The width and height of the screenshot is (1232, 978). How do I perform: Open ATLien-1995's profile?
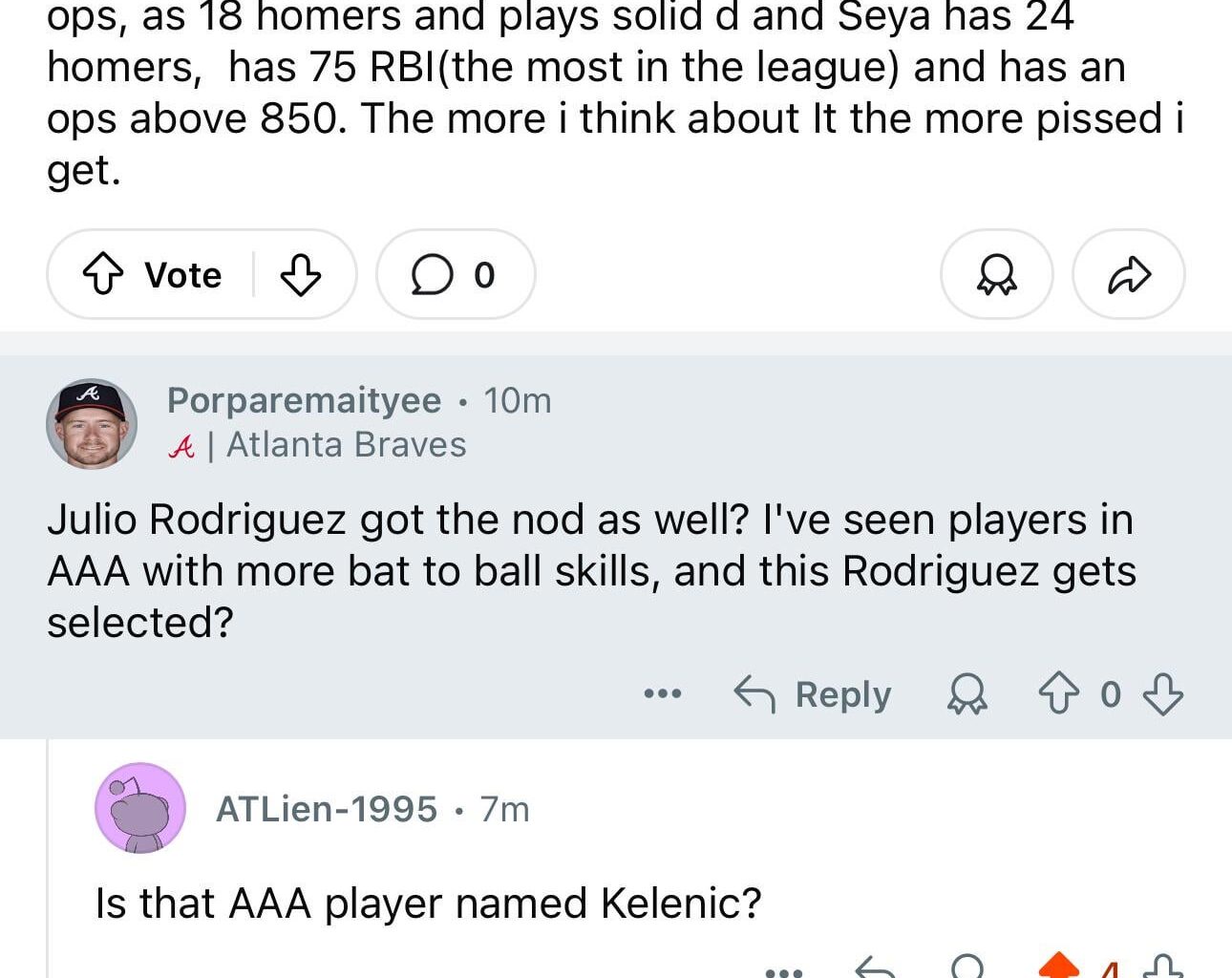click(325, 809)
